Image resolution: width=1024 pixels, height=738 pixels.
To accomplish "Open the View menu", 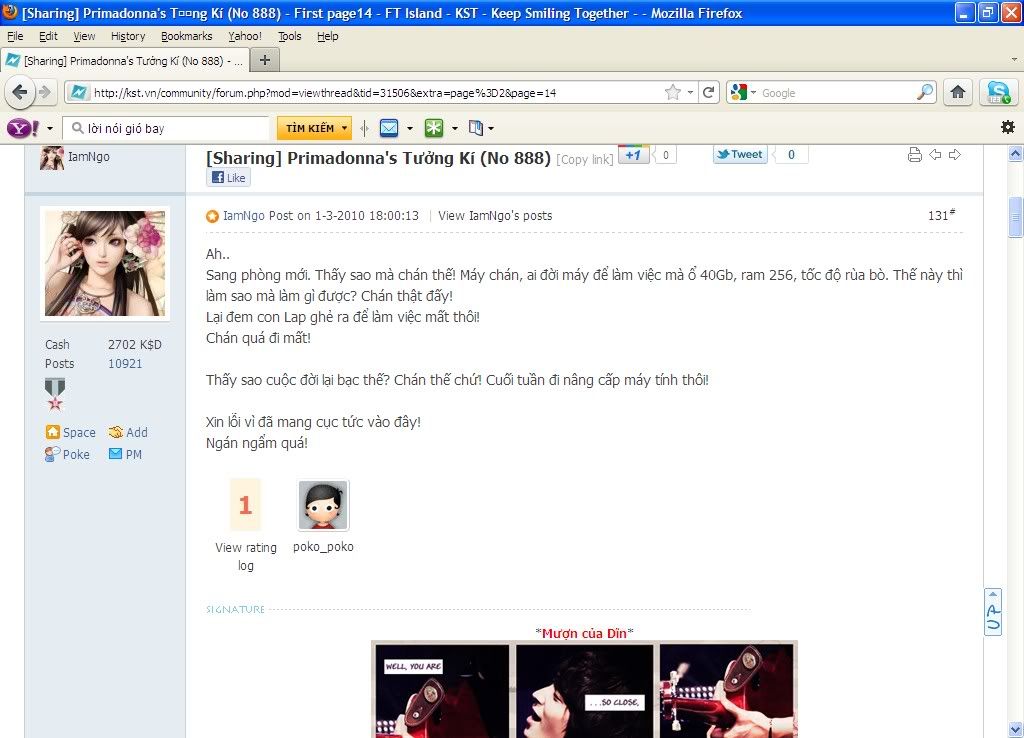I will tap(84, 36).
